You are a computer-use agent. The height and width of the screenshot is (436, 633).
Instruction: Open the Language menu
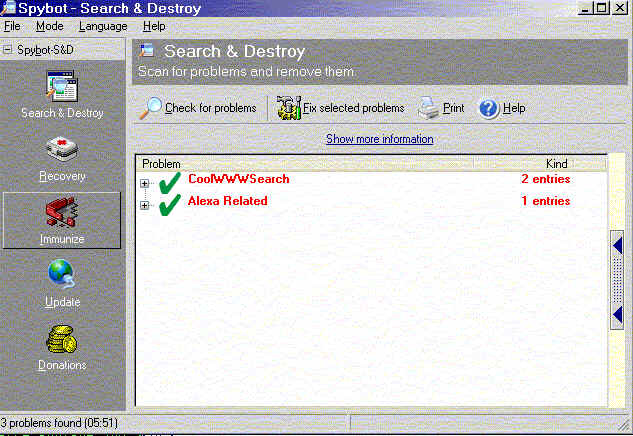pyautogui.click(x=103, y=27)
